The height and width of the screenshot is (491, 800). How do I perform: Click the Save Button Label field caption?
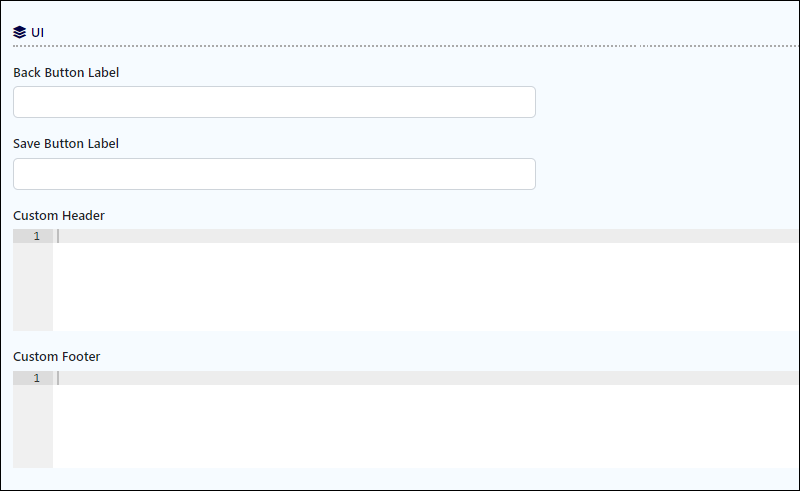click(66, 143)
